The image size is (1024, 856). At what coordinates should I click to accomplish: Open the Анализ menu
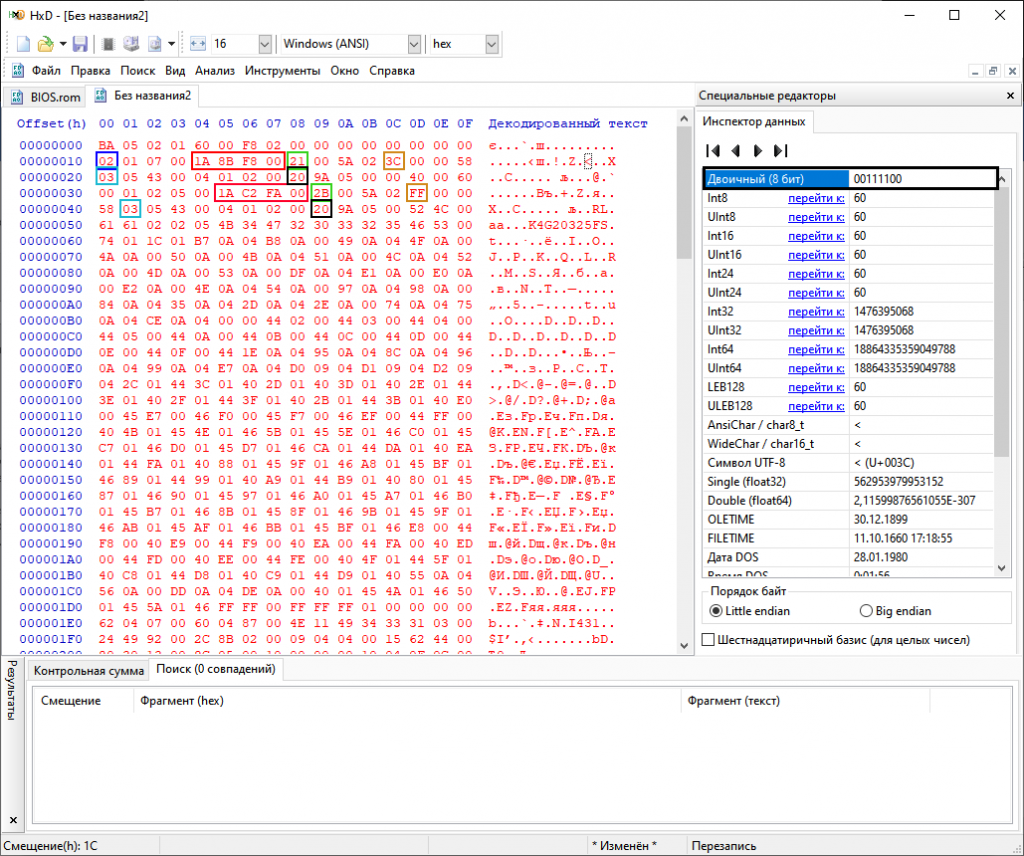(x=215, y=71)
